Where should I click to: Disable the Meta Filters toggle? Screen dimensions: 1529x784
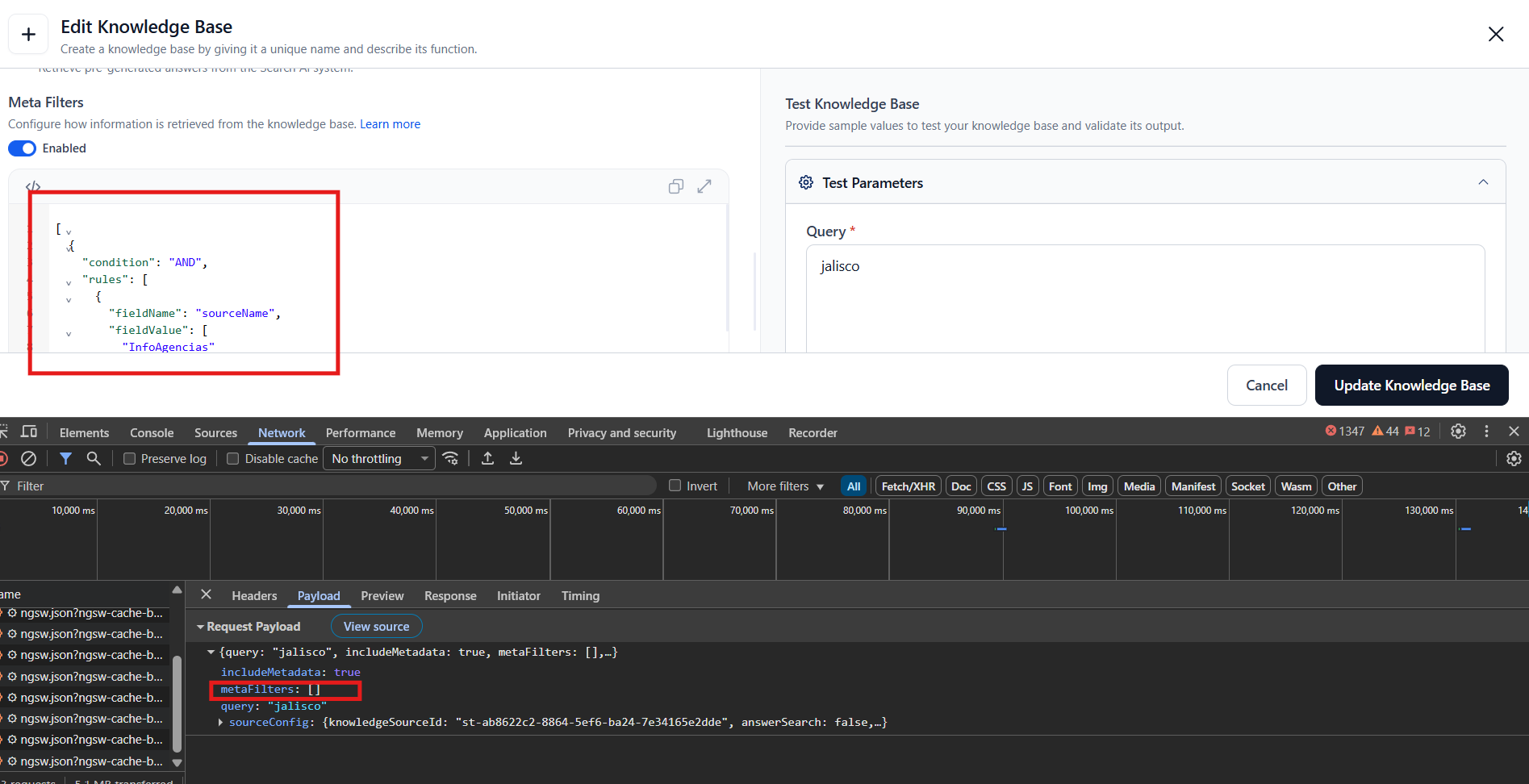tap(23, 148)
